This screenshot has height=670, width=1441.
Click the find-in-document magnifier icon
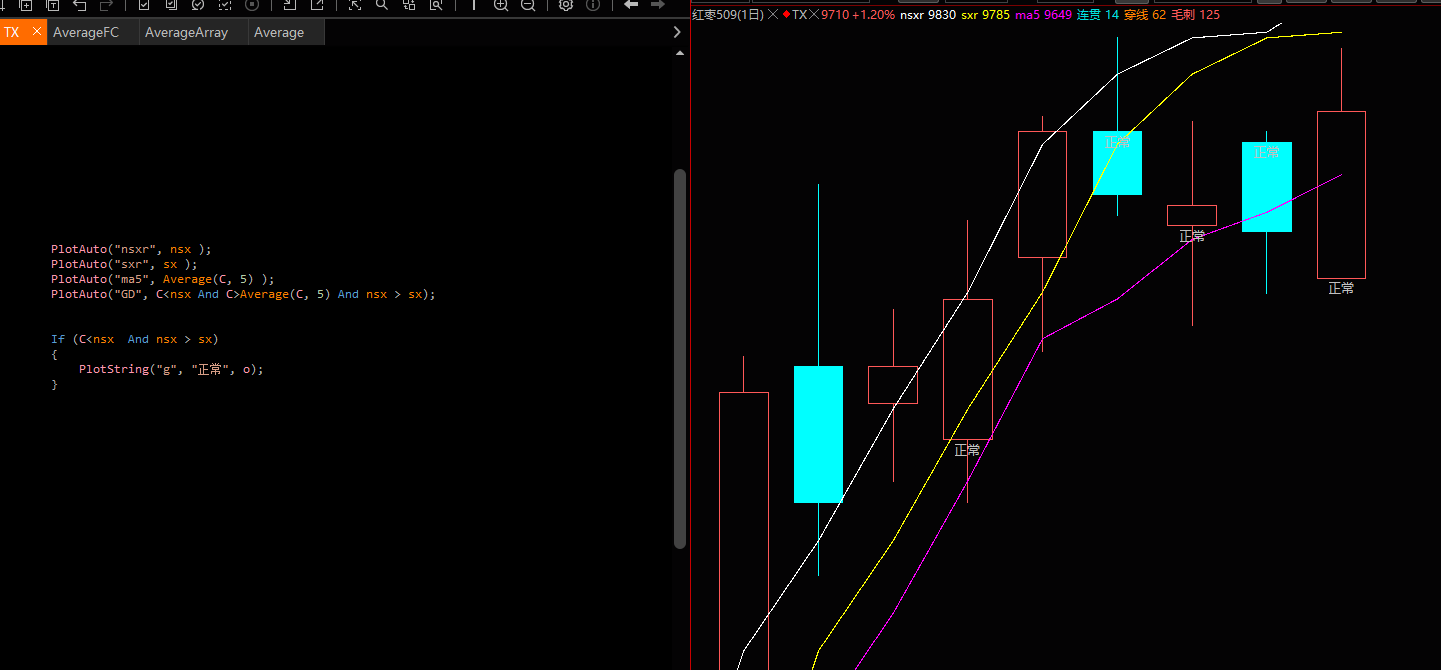(x=436, y=5)
